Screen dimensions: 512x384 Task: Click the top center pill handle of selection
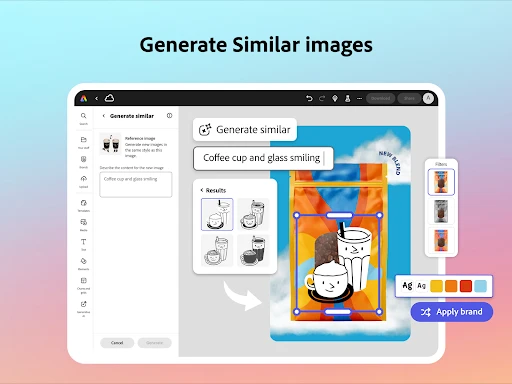[339, 215]
